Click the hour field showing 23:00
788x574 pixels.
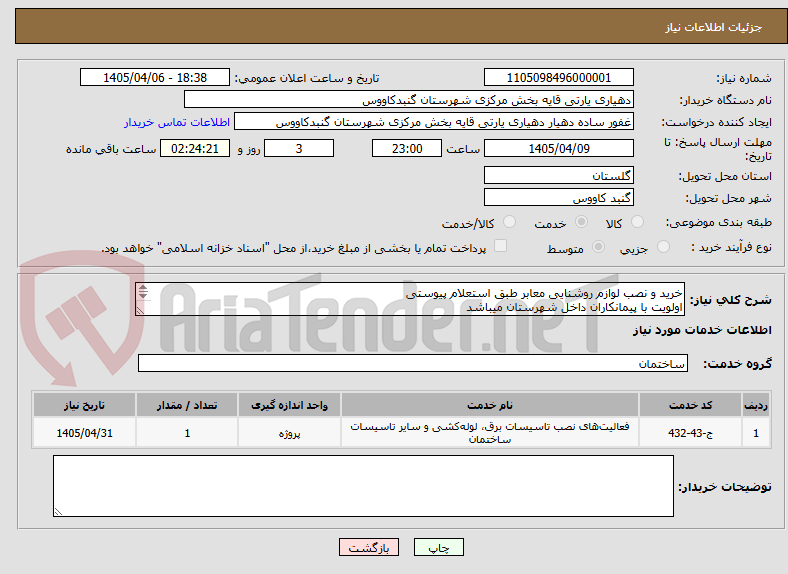(407, 148)
